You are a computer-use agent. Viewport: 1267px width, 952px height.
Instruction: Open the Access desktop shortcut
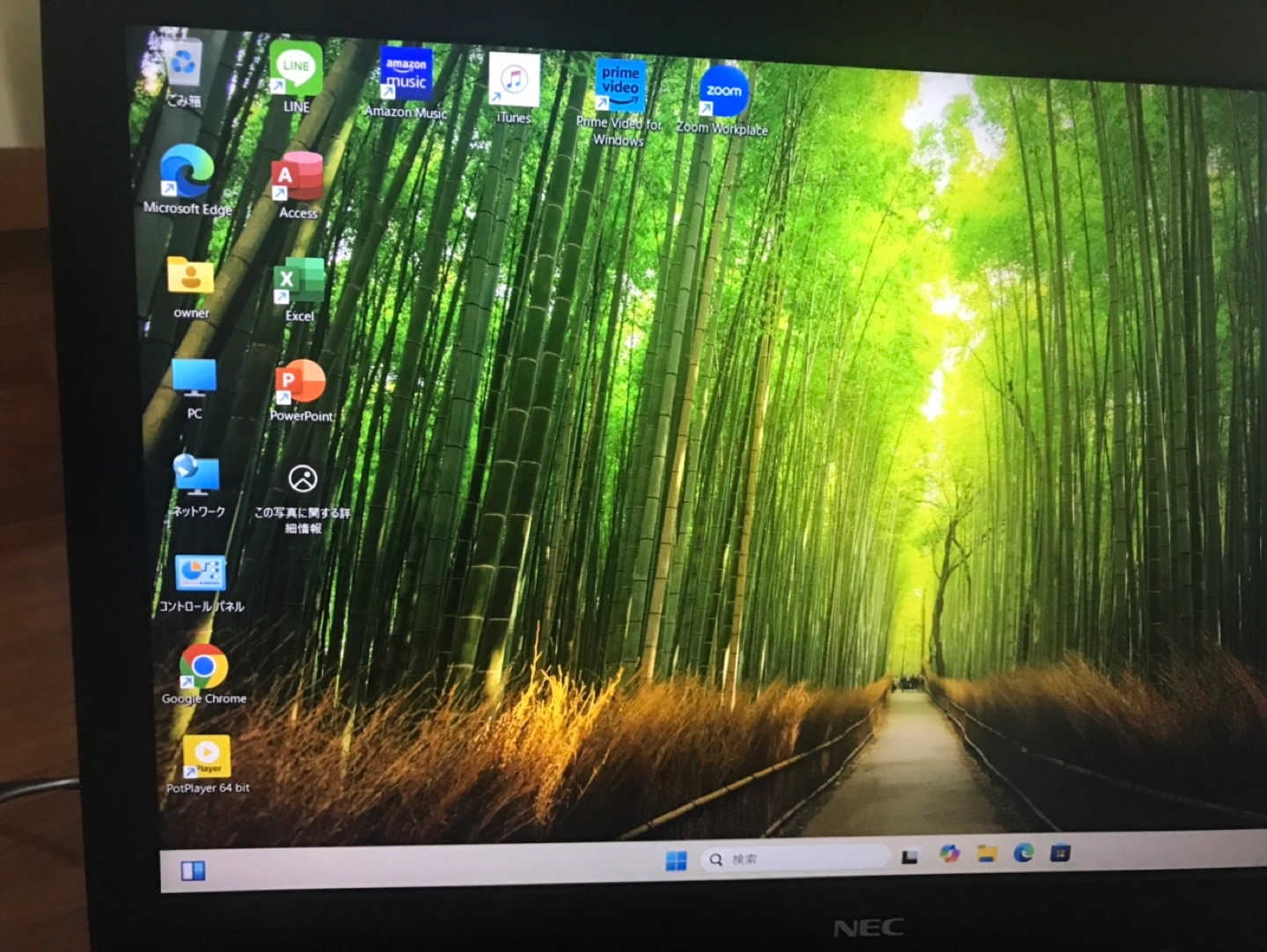point(297,179)
